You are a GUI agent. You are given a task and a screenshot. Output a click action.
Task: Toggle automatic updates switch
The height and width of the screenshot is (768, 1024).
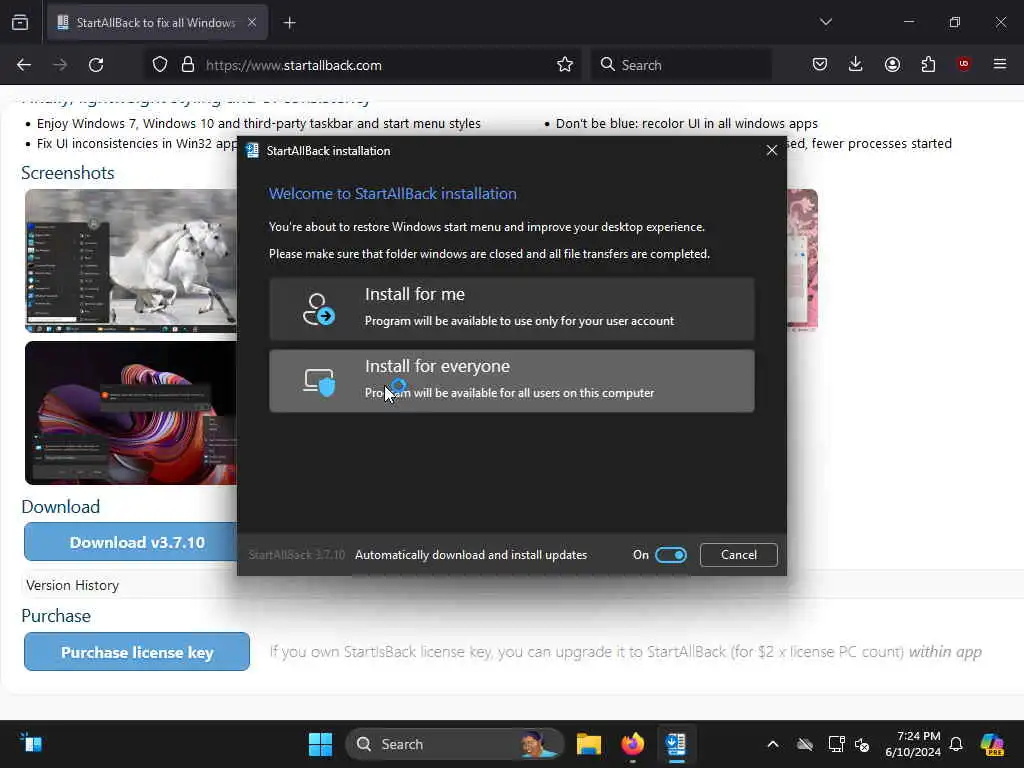671,554
